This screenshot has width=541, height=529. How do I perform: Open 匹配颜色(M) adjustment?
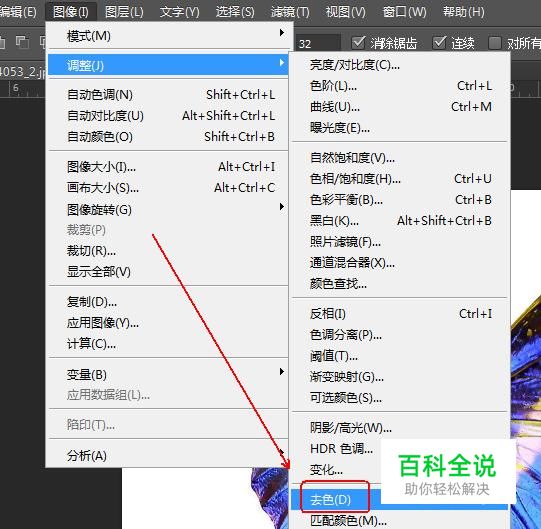coord(400,520)
